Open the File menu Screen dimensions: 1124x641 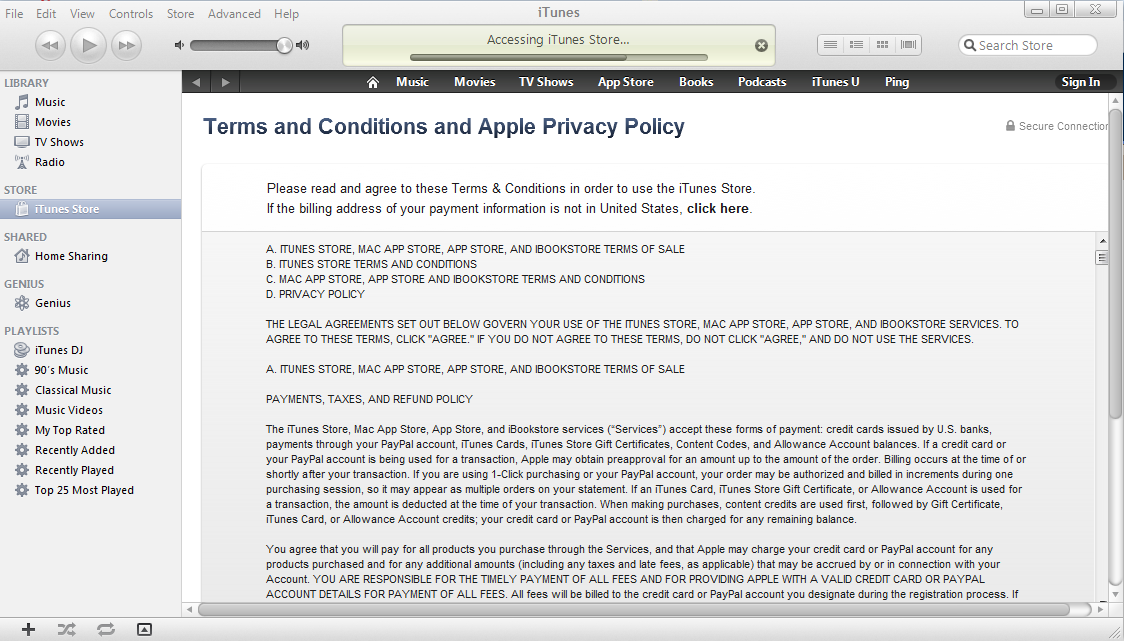[x=14, y=14]
